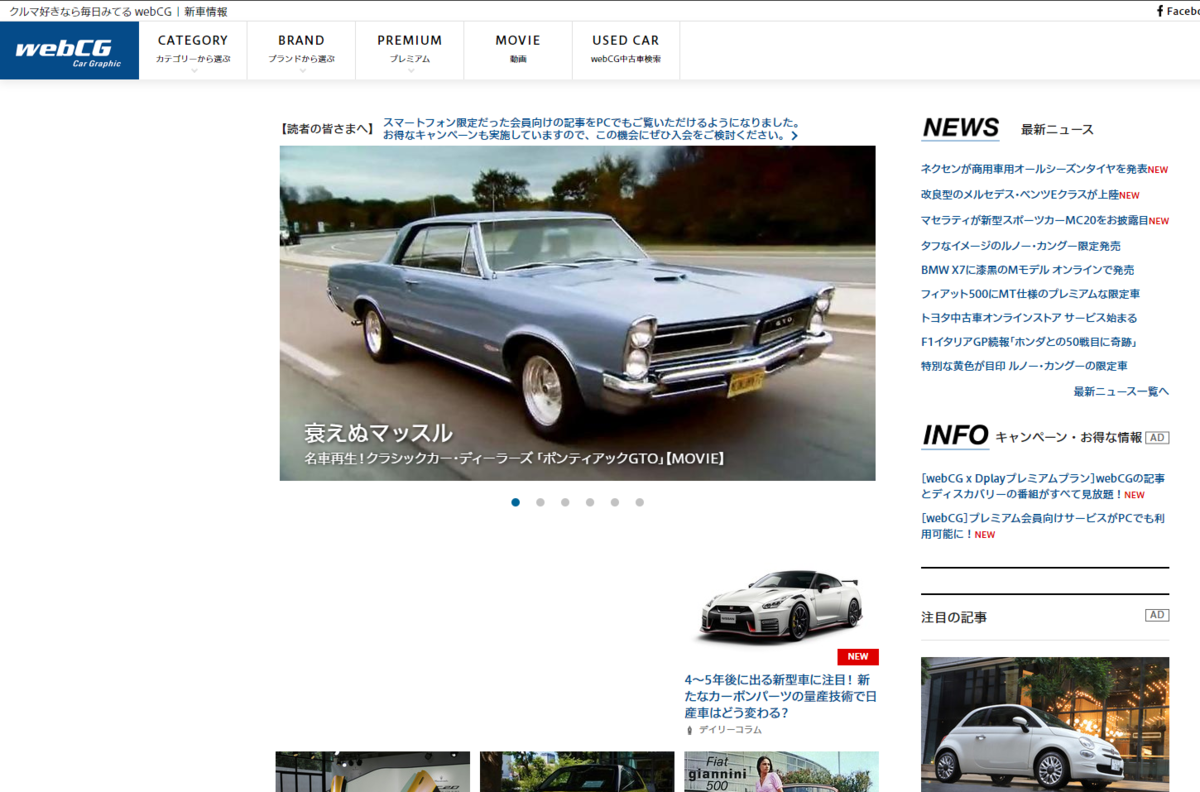Click the pen icon beside デイリーコラム
Viewport: 1200px width, 792px height.
click(689, 730)
